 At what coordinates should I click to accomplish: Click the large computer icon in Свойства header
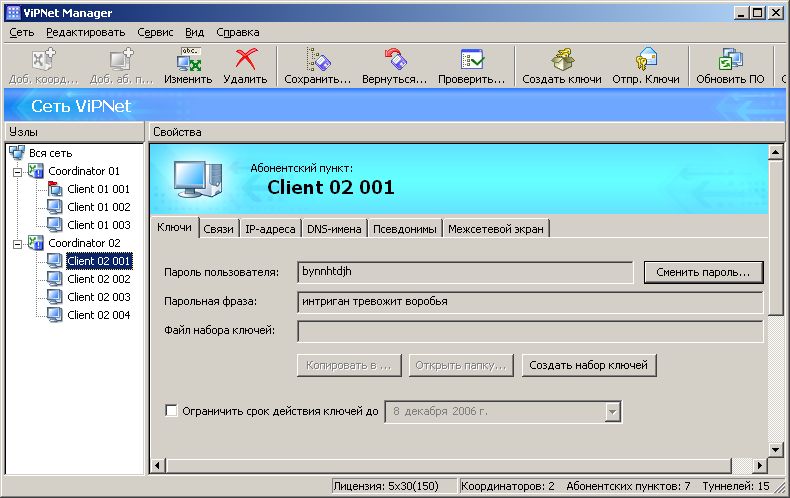coord(198,179)
